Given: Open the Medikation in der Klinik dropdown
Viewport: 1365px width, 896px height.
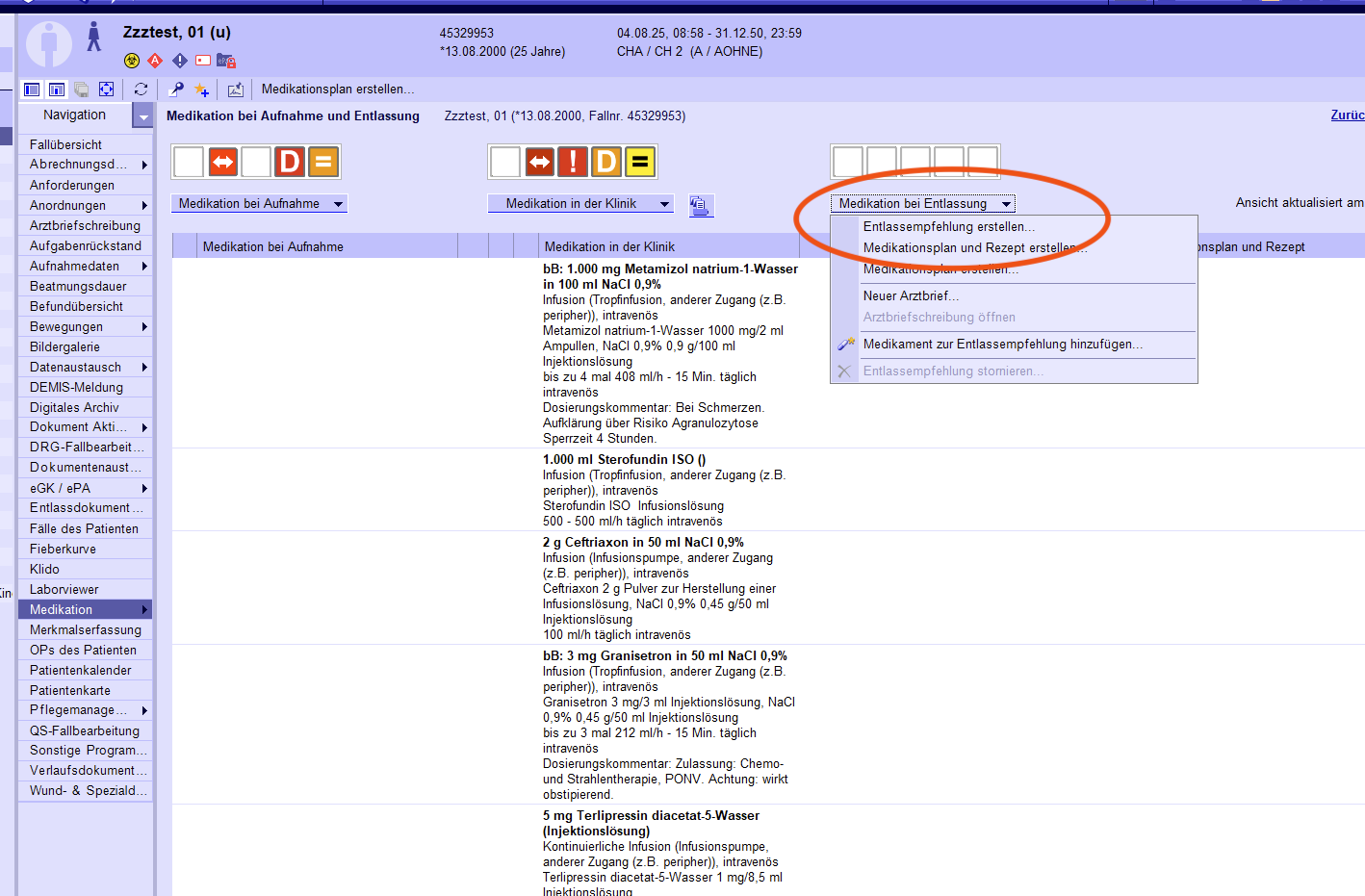Looking at the screenshot, I should point(580,204).
